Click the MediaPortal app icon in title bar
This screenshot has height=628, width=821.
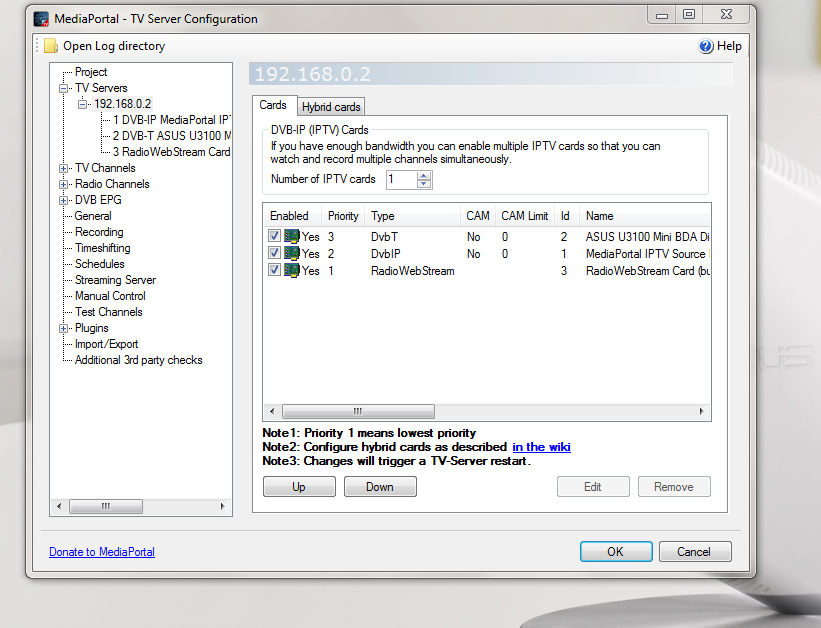[x=41, y=19]
